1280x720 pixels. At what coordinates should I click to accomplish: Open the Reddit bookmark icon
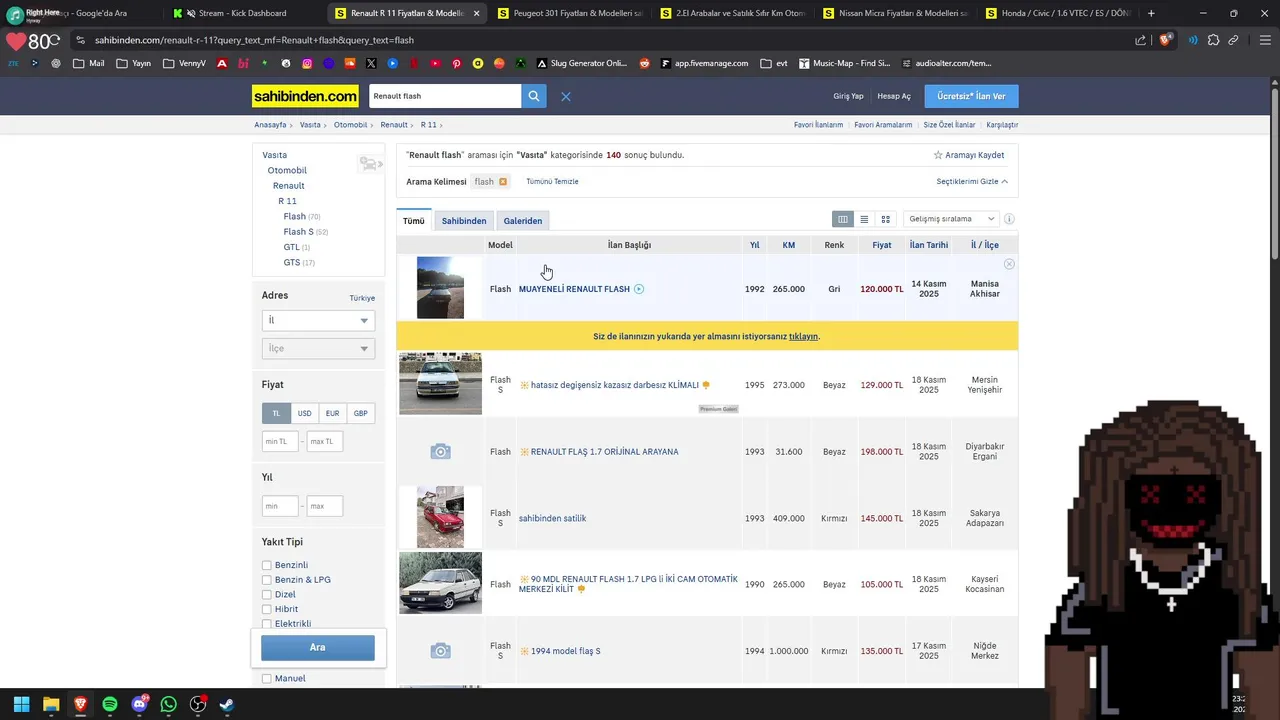pyautogui.click(x=644, y=63)
